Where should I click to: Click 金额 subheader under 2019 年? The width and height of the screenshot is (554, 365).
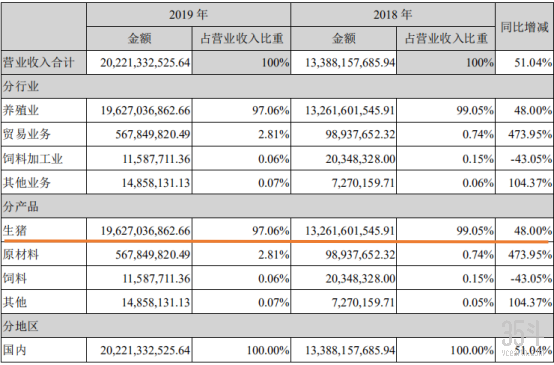tap(139, 38)
